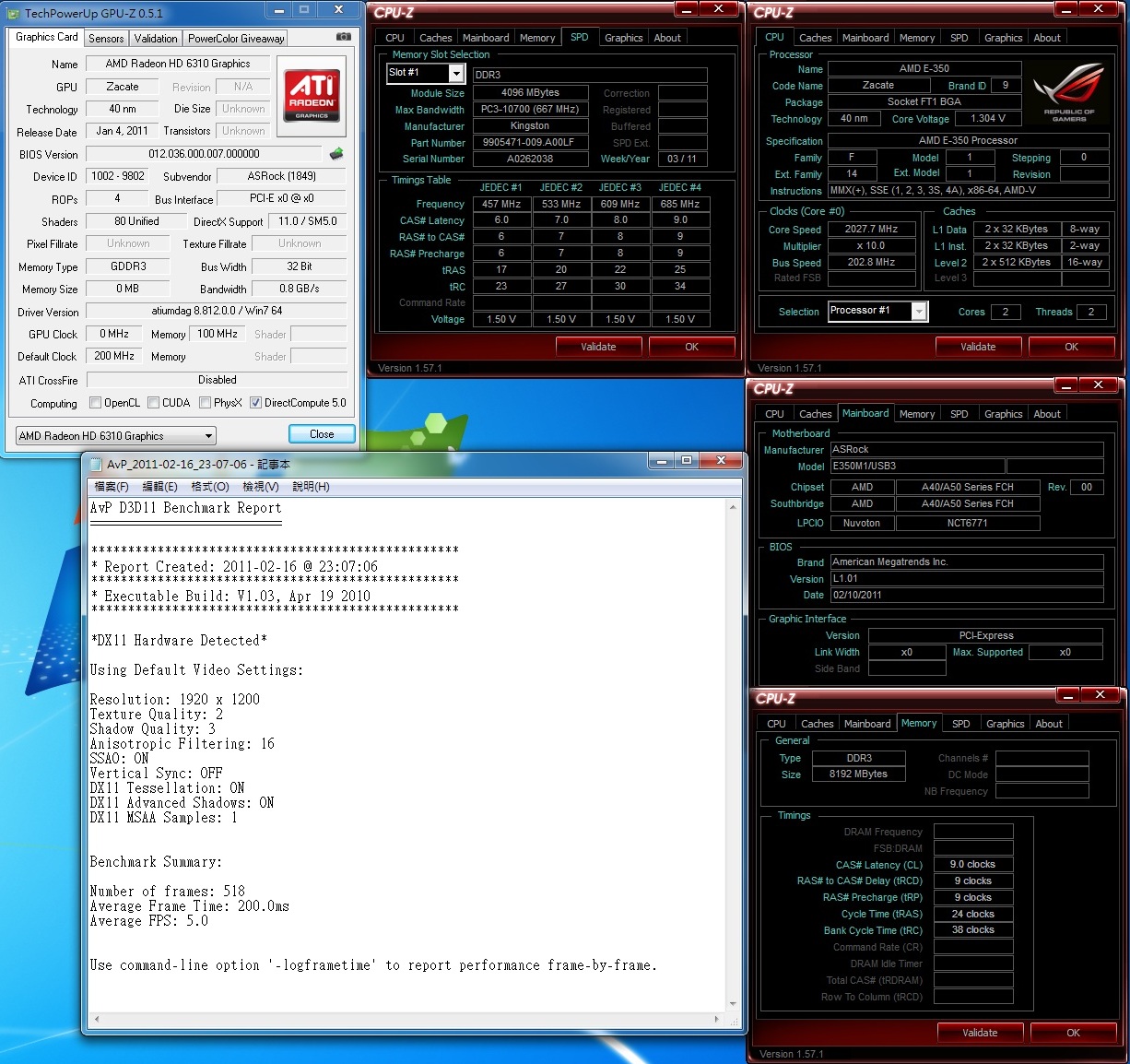The width and height of the screenshot is (1130, 1064).
Task: Open the SPD tab in the CPU-Z processor window
Action: click(x=959, y=38)
